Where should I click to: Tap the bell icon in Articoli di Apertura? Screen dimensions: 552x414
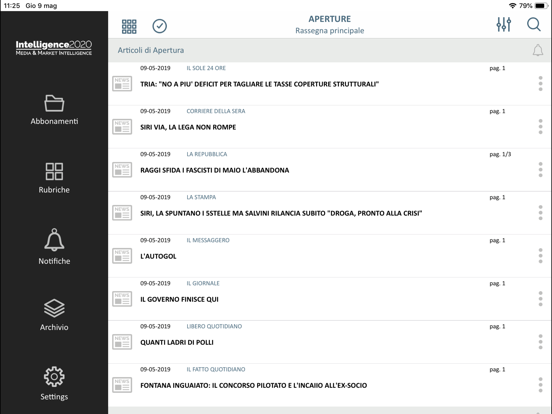click(538, 50)
